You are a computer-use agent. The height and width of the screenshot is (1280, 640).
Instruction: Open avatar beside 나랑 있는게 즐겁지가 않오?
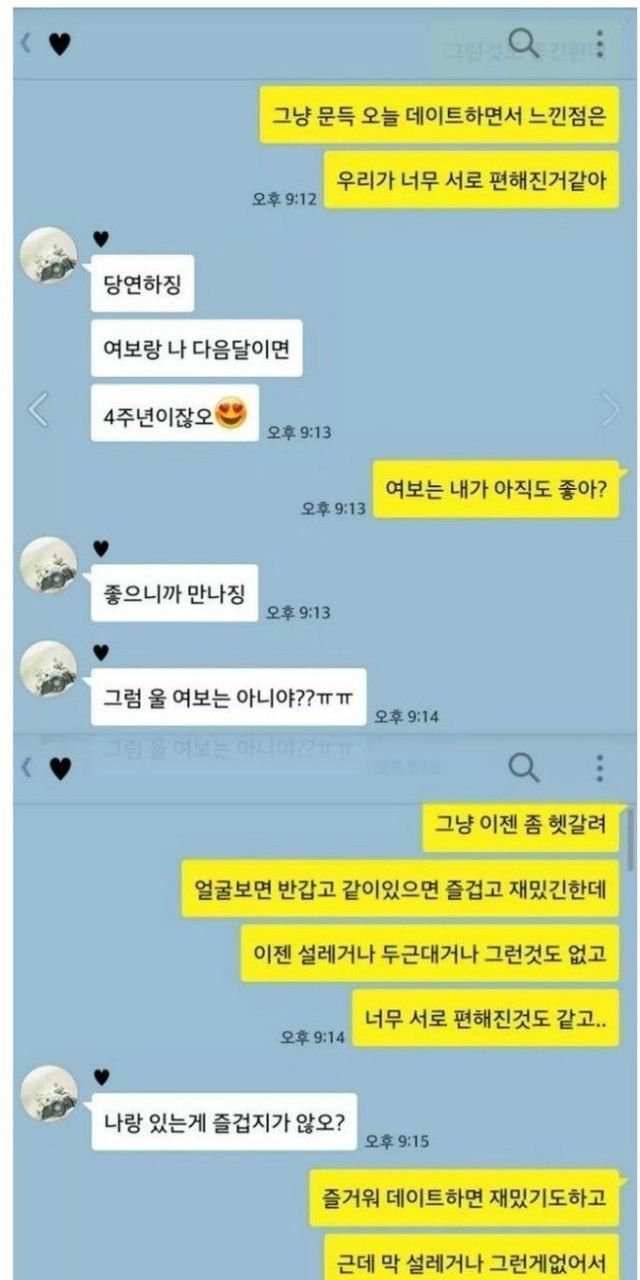pyautogui.click(x=49, y=1093)
